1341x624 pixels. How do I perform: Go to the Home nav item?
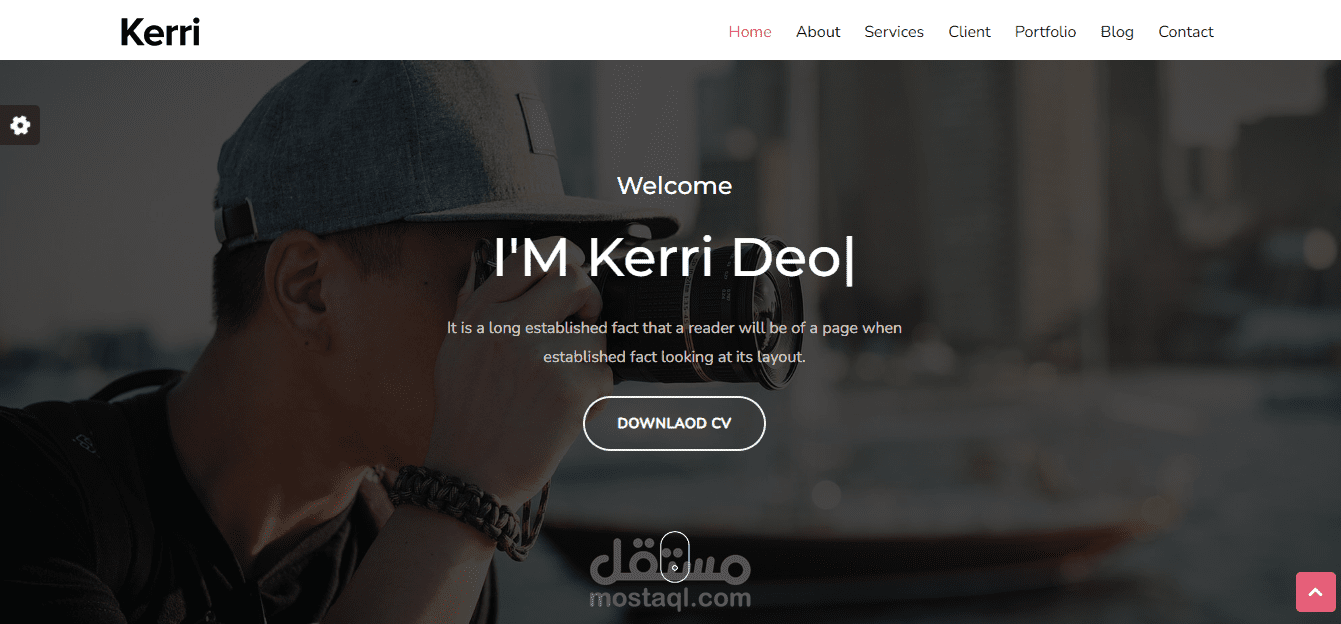(750, 32)
